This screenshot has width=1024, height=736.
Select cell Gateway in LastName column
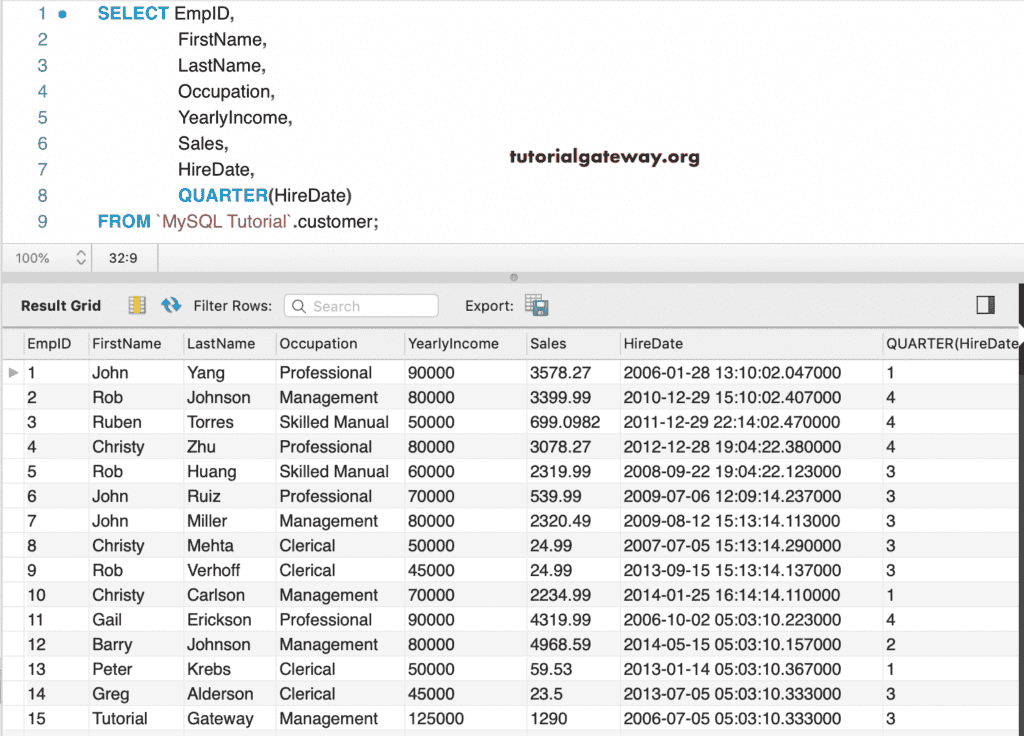(x=230, y=719)
